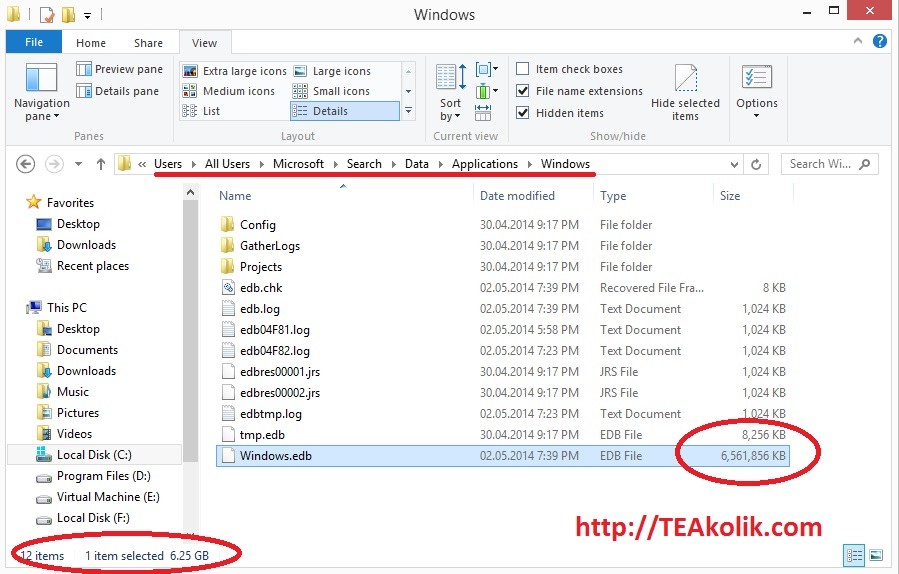Click Hide selected items button
The image size is (899, 574).
point(685,92)
